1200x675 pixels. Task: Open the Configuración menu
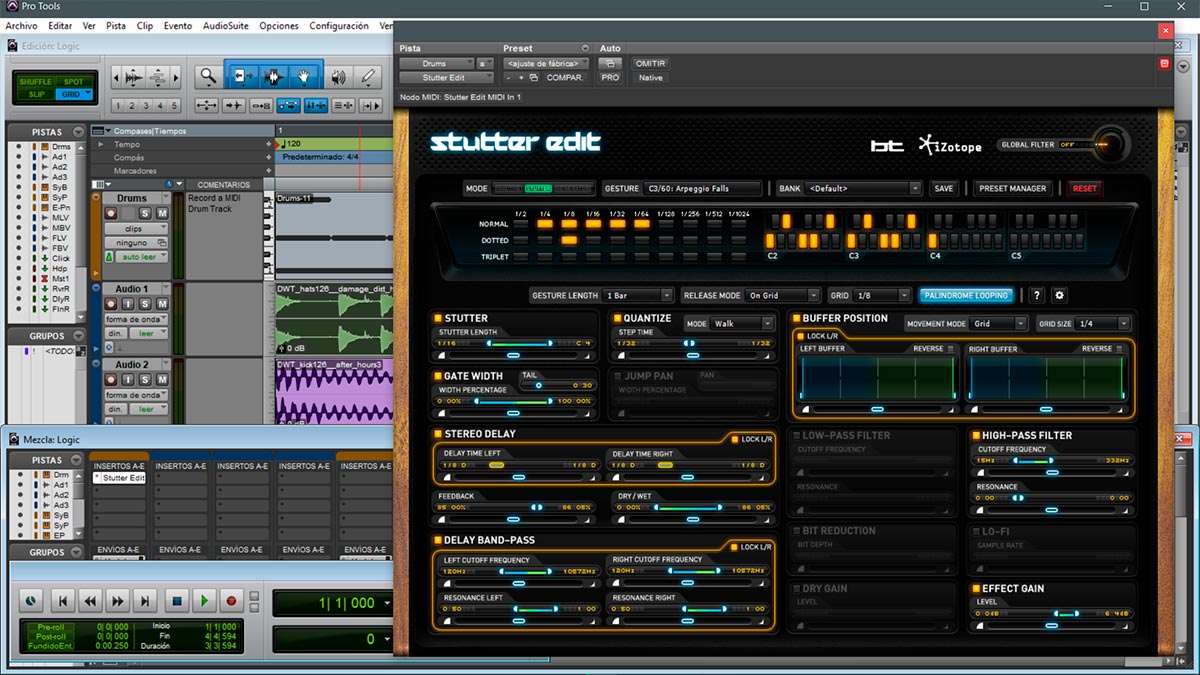tap(339, 26)
